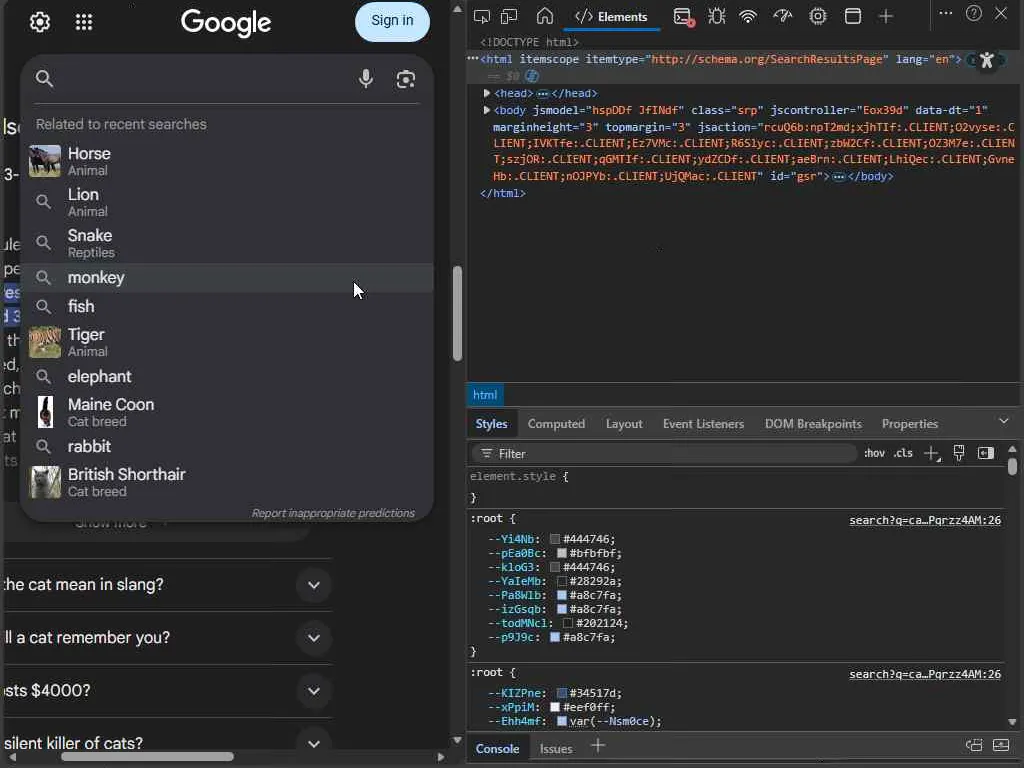Open the Network tool wifi icon
Viewport: 1024px width, 768px height.
[x=748, y=16]
